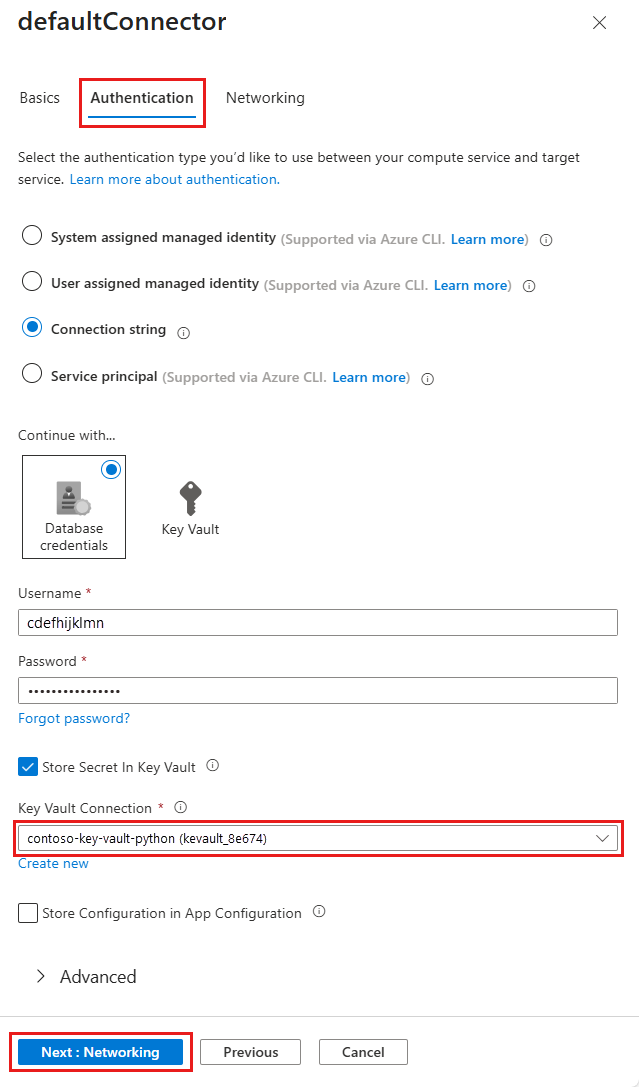
Task: Expand the Advanced section
Action: pyautogui.click(x=86, y=977)
